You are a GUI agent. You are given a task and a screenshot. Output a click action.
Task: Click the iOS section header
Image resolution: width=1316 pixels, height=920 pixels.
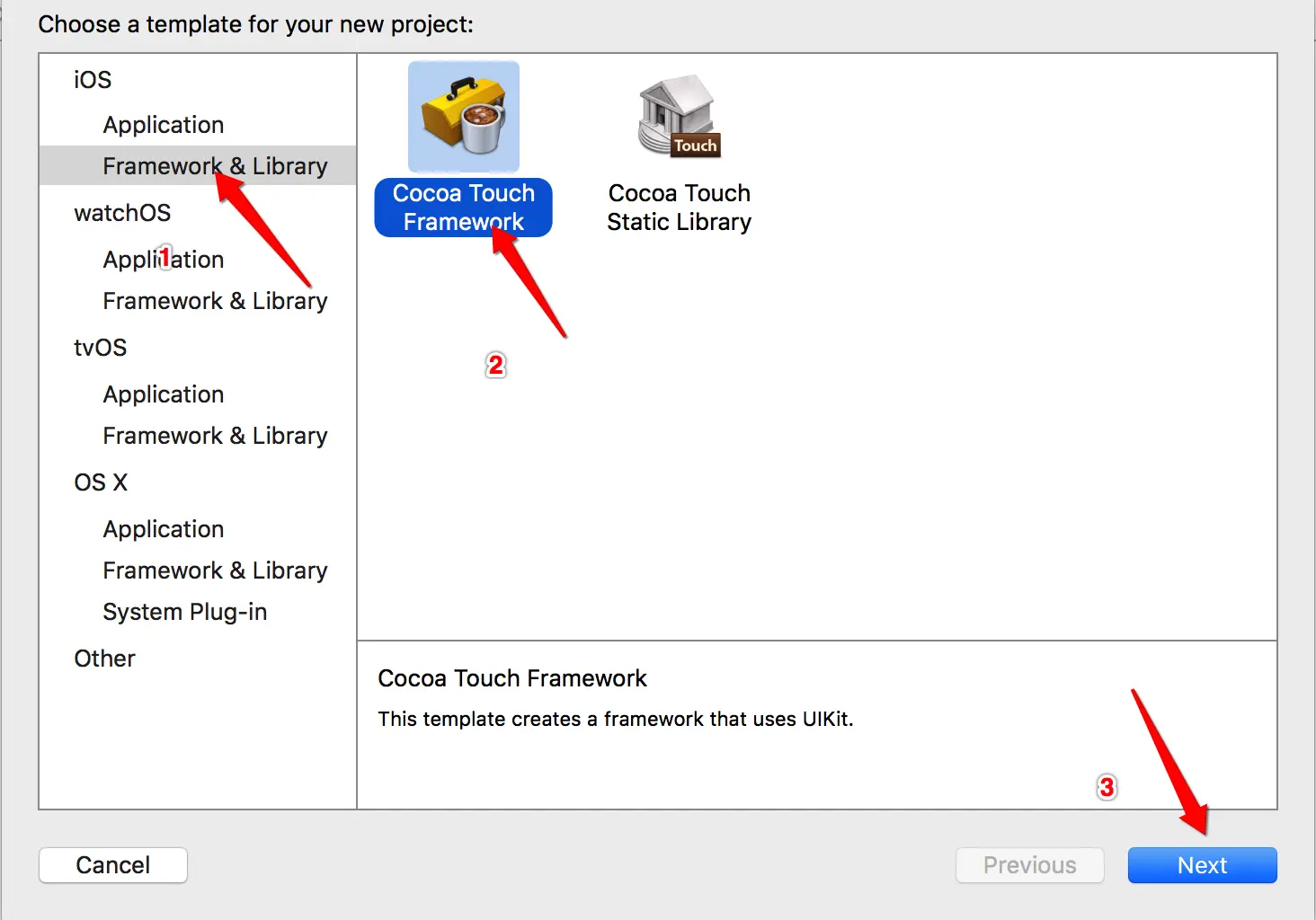[93, 80]
